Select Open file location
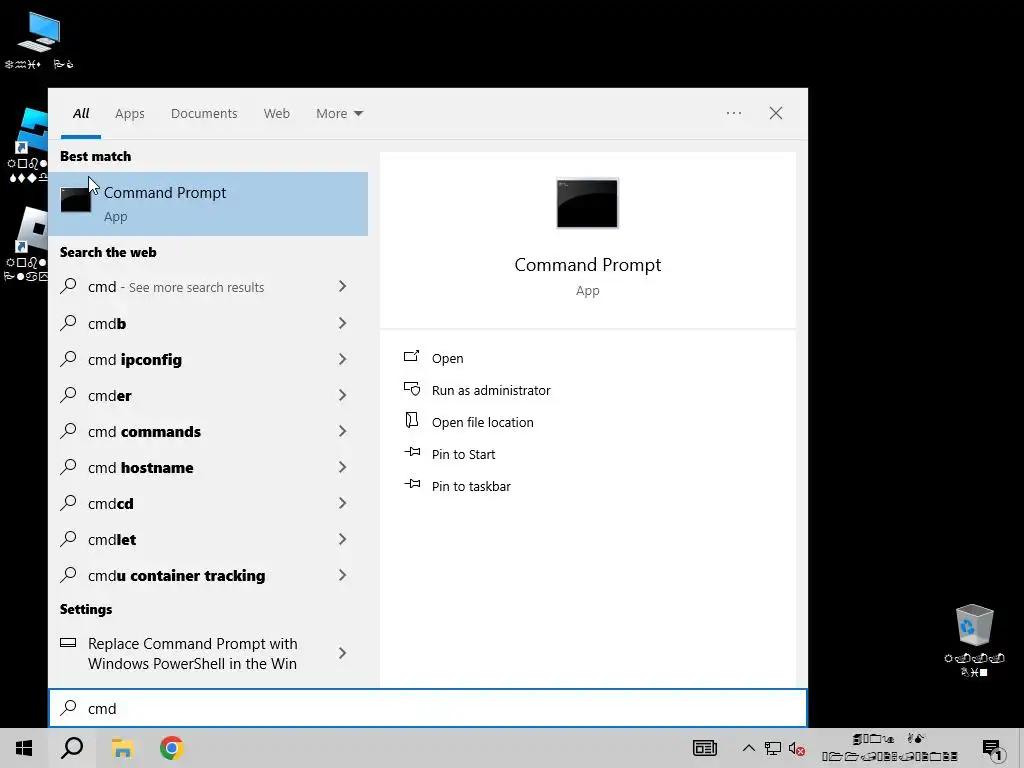Image resolution: width=1024 pixels, height=768 pixels. tap(483, 423)
